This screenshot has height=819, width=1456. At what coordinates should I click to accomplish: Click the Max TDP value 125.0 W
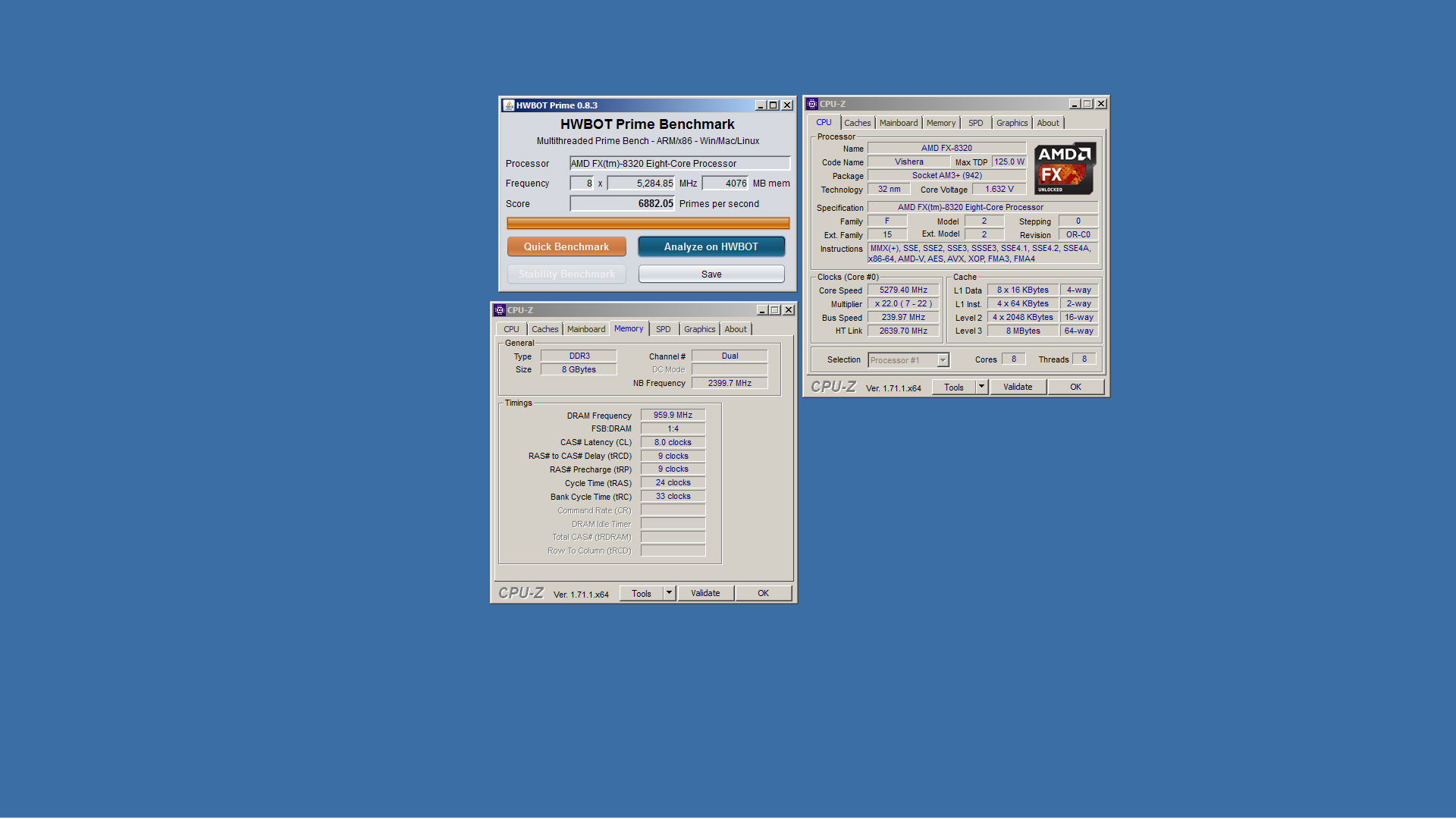coord(1009,162)
